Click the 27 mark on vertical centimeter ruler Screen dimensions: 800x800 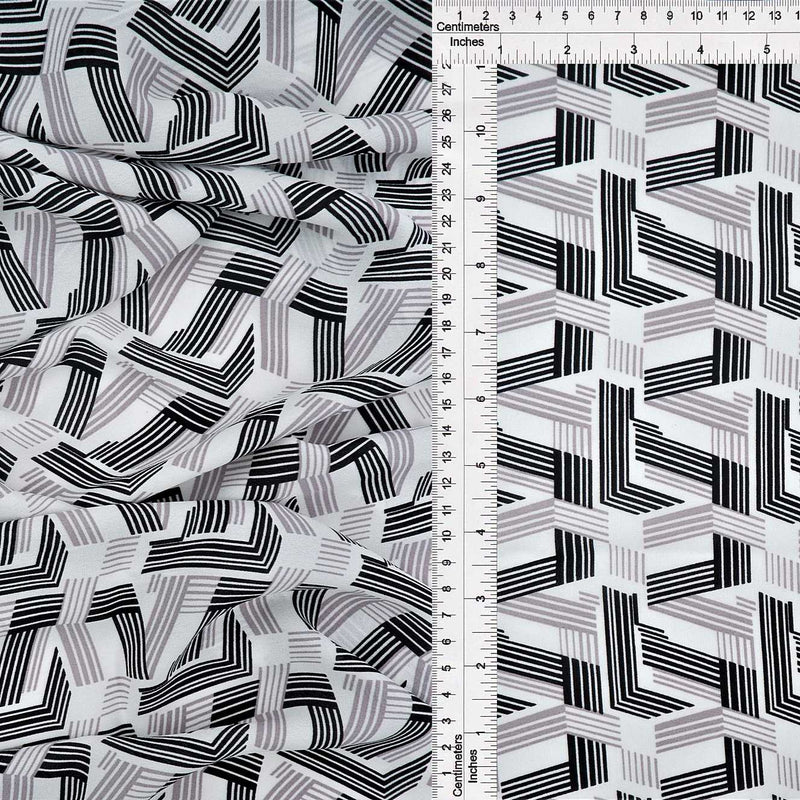point(448,90)
